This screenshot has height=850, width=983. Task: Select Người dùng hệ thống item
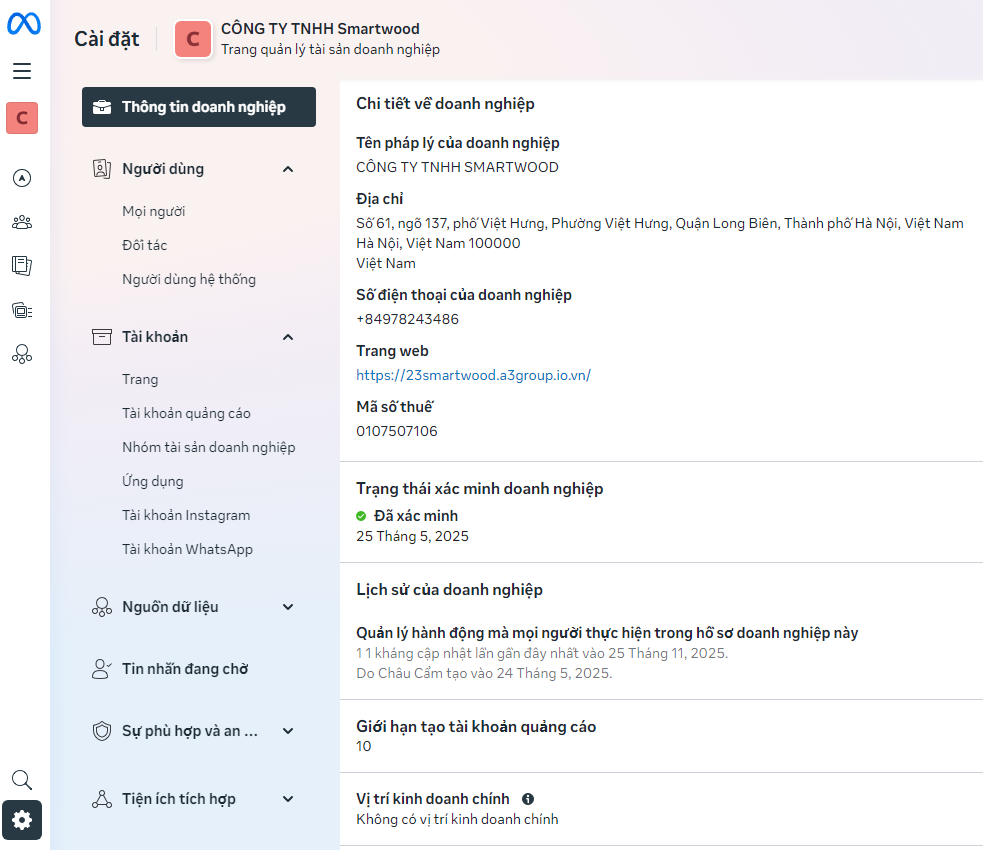pyautogui.click(x=189, y=279)
